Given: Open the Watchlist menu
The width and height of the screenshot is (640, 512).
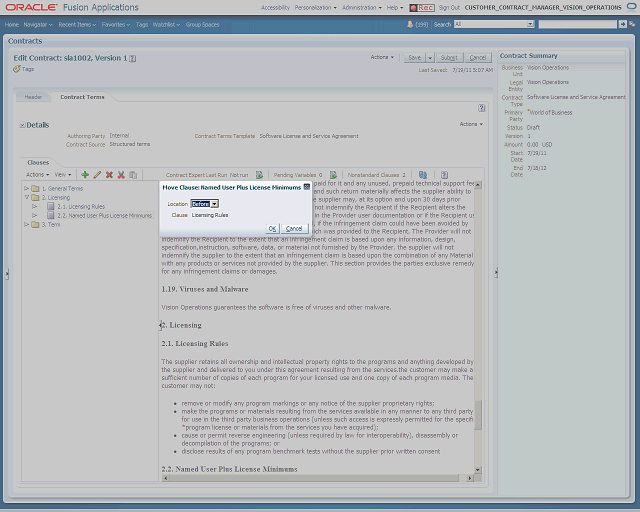Looking at the screenshot, I should [x=166, y=24].
